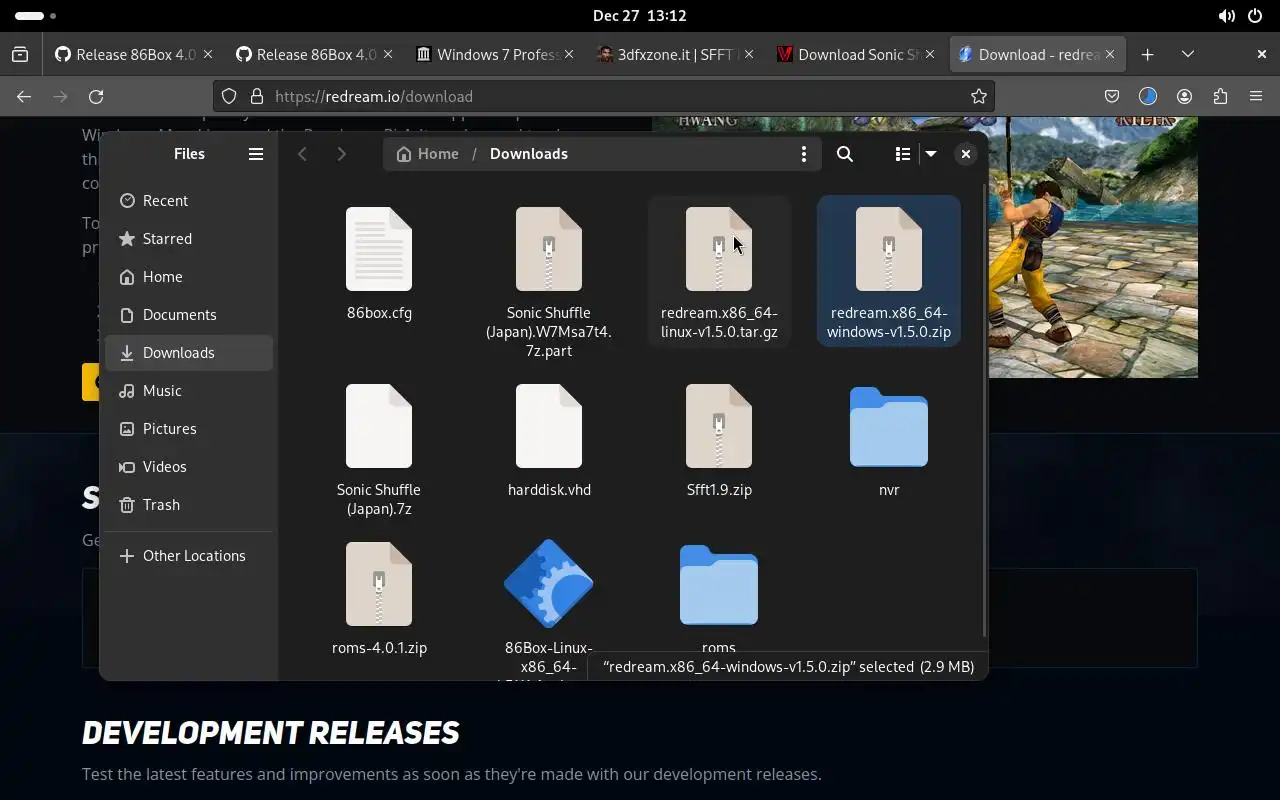The width and height of the screenshot is (1280, 800).
Task: Reload the redream download page
Action: [x=96, y=97]
